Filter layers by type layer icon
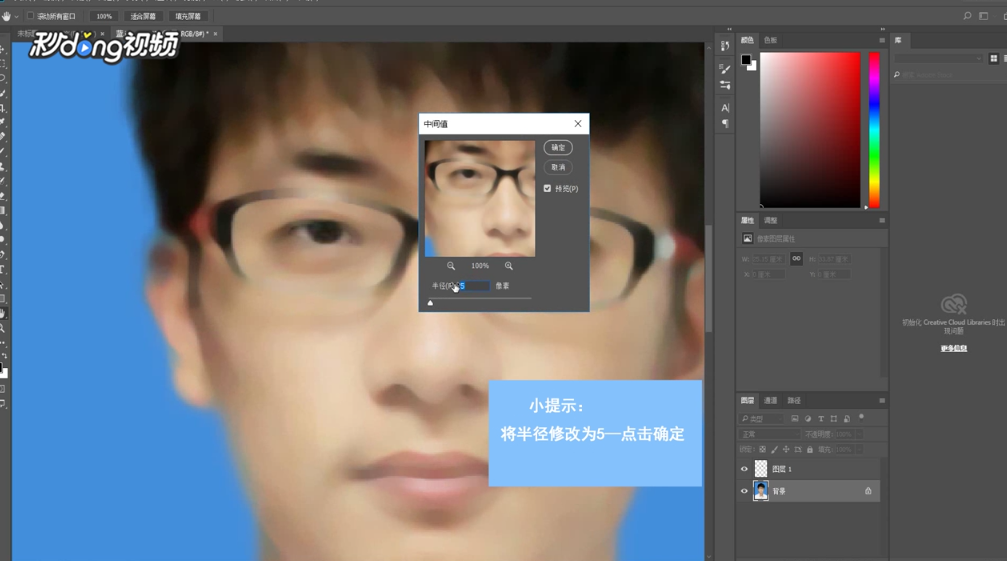 point(821,419)
